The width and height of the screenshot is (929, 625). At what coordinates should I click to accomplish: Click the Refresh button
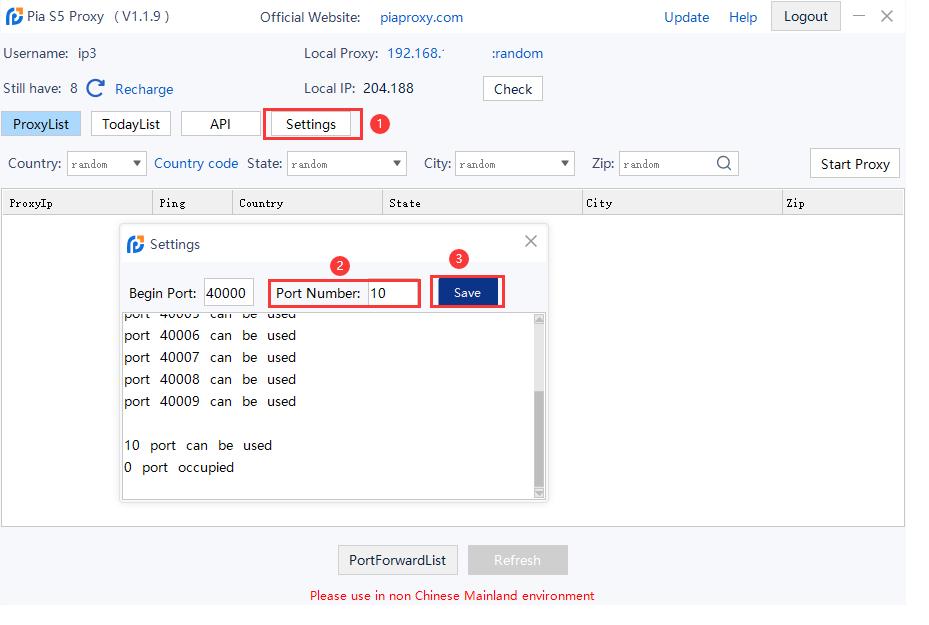[517, 560]
